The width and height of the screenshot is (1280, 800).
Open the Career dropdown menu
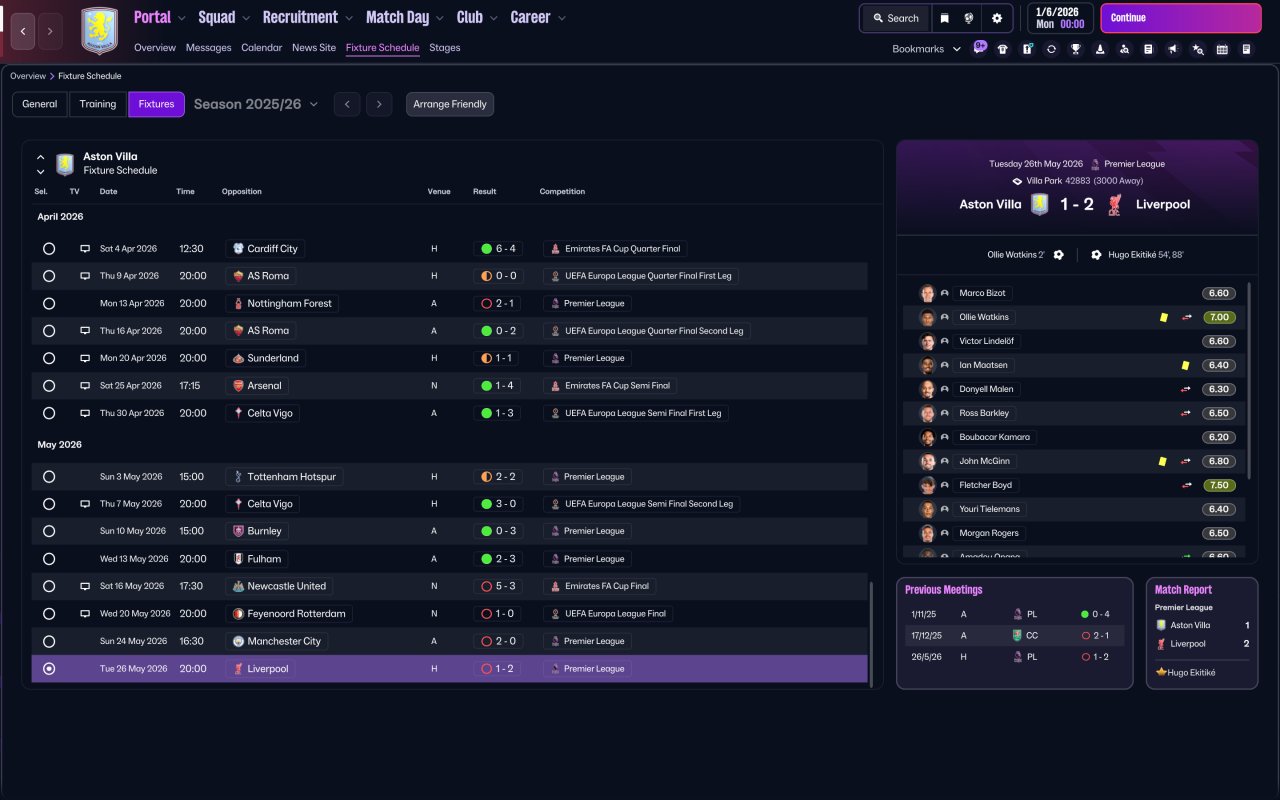[x=538, y=17]
